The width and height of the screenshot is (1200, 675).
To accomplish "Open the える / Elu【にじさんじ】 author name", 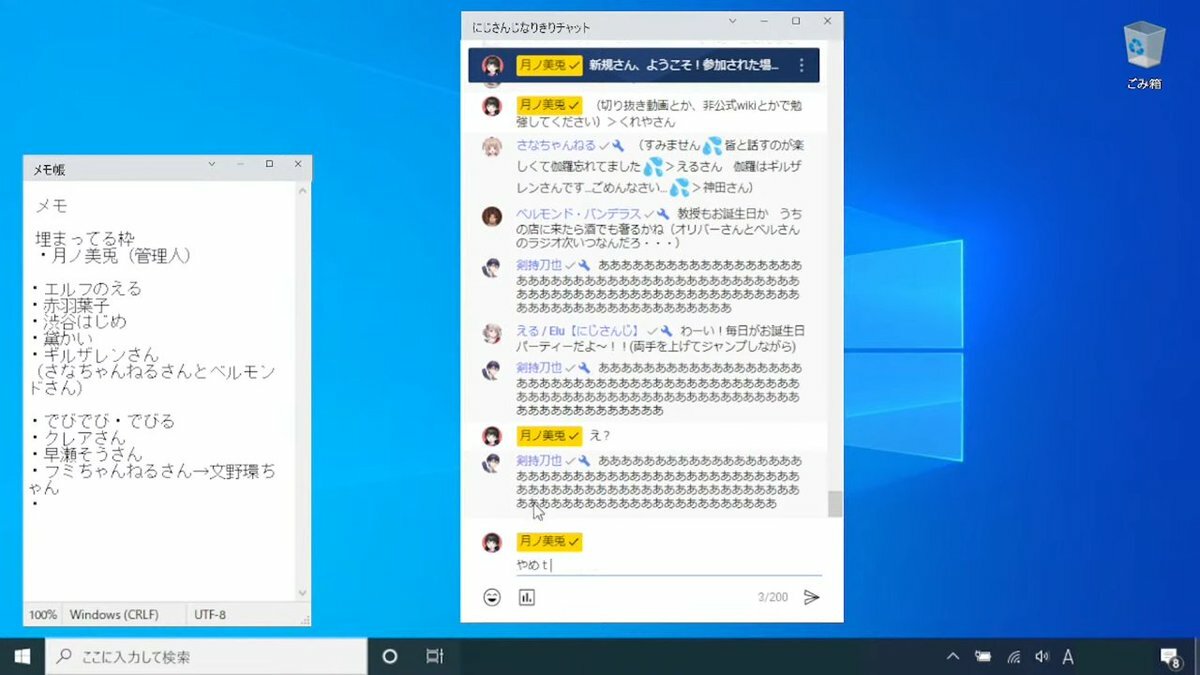I will coord(579,330).
